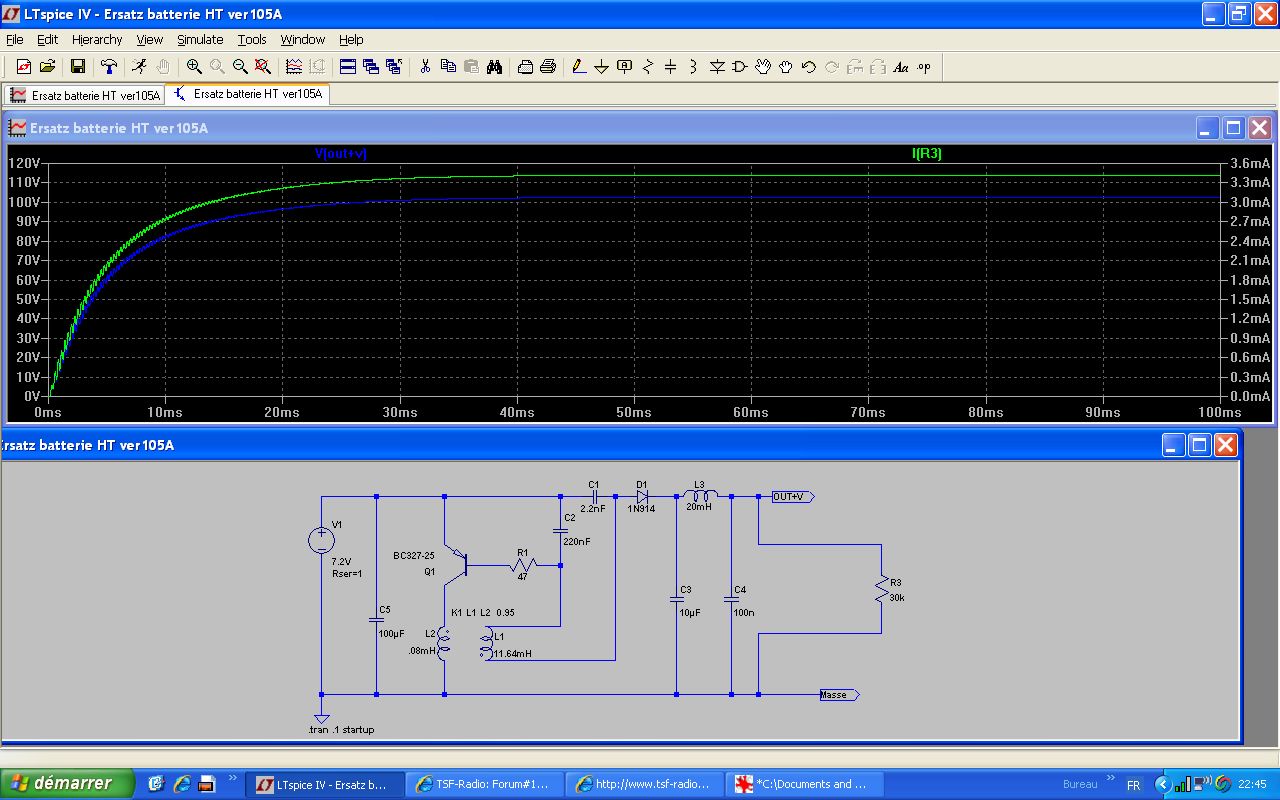Open Component picker gate icon
The height and width of the screenshot is (800, 1280).
tap(740, 67)
